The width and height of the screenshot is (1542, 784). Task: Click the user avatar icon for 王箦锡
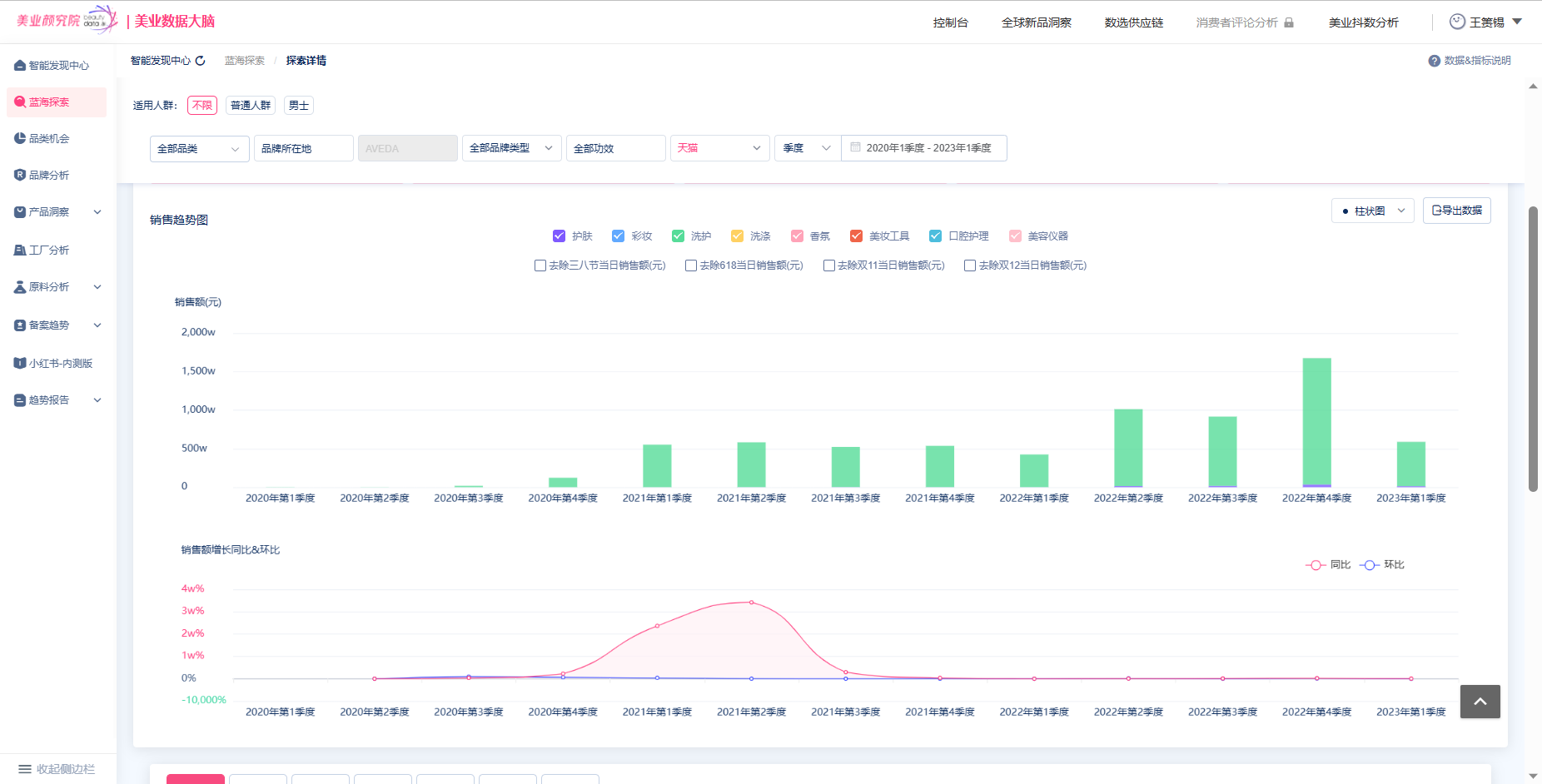click(1457, 22)
